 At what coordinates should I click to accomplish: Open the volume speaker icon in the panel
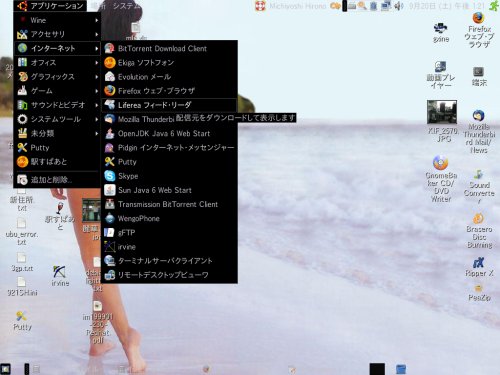(x=399, y=6)
